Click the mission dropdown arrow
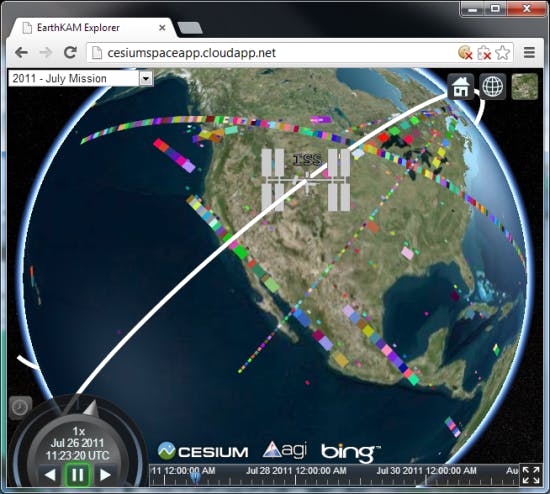Viewport: 550px width, 494px height. 146,79
